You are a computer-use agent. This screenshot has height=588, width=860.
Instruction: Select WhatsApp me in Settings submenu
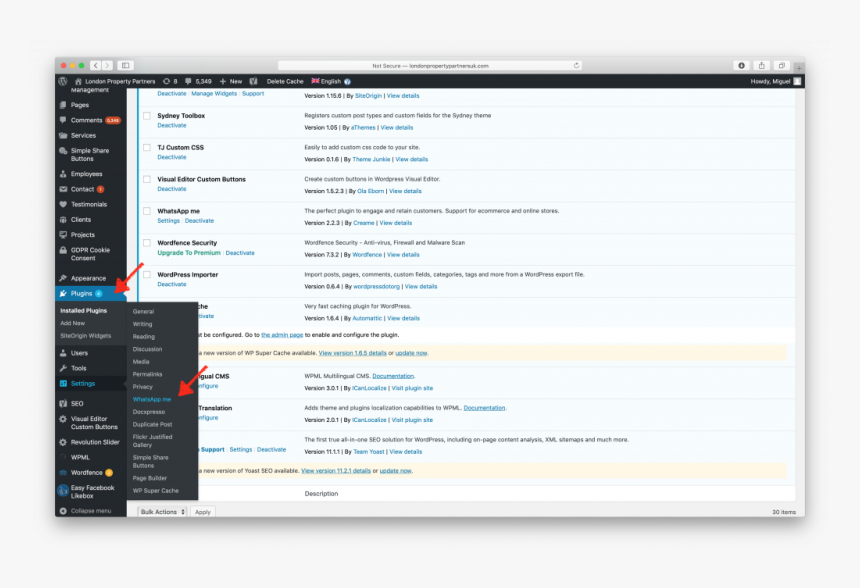152,399
